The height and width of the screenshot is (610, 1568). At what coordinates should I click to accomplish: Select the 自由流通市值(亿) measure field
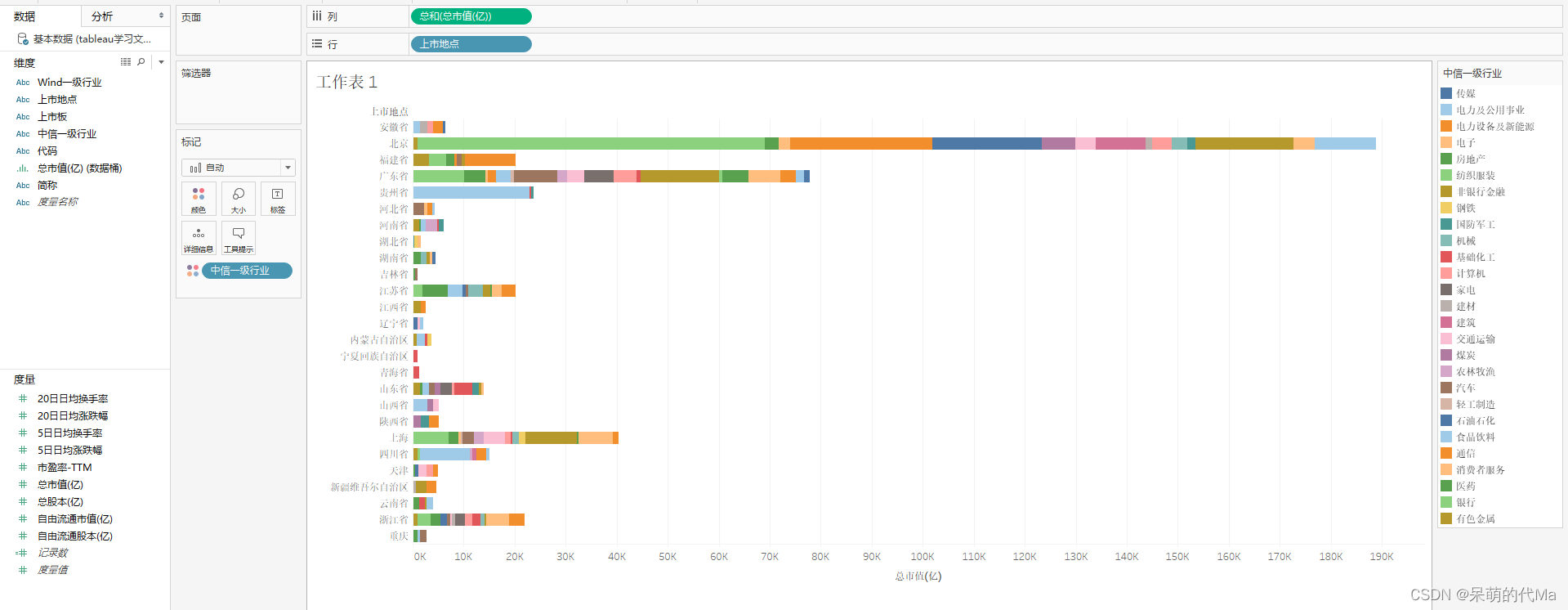coord(75,519)
